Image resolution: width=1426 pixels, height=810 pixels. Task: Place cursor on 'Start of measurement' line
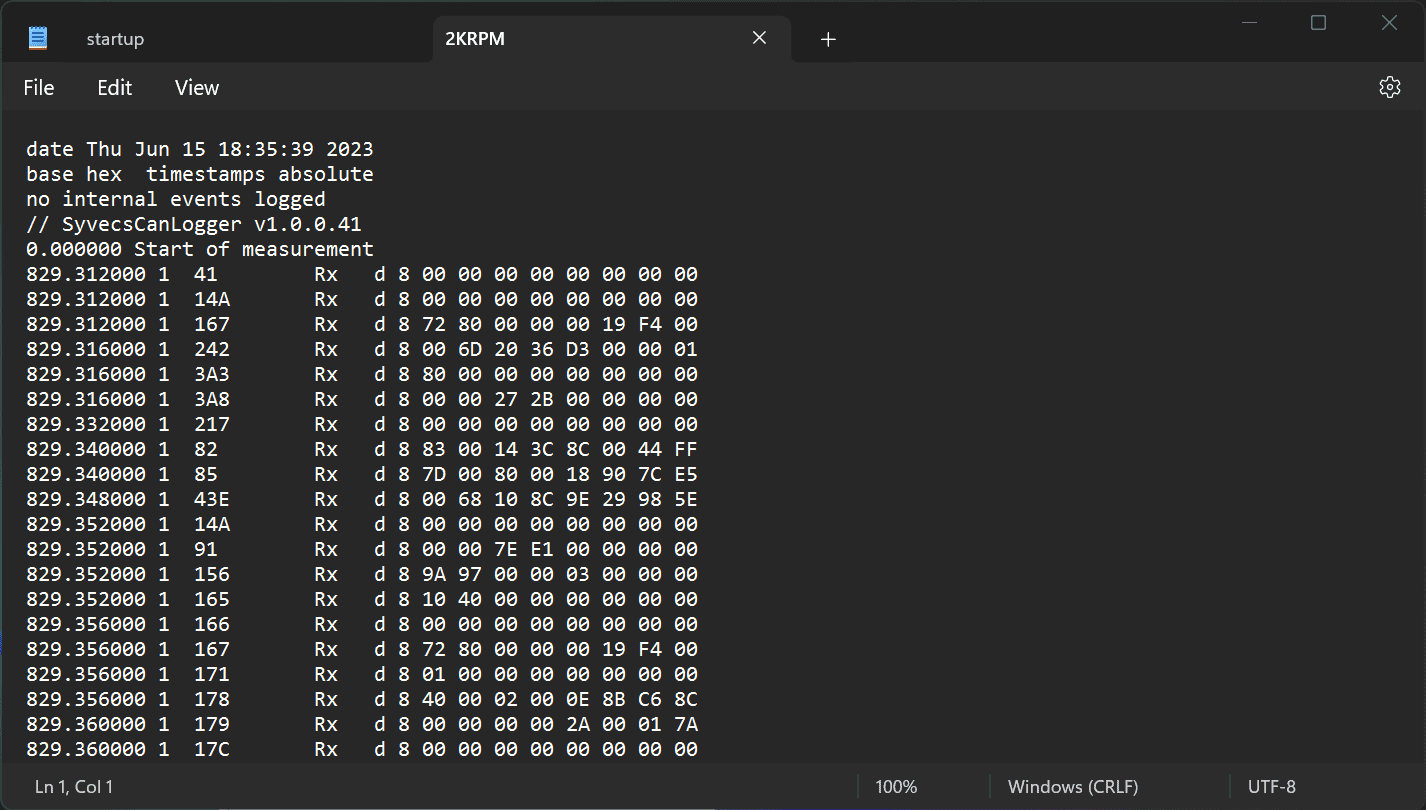click(x=200, y=249)
